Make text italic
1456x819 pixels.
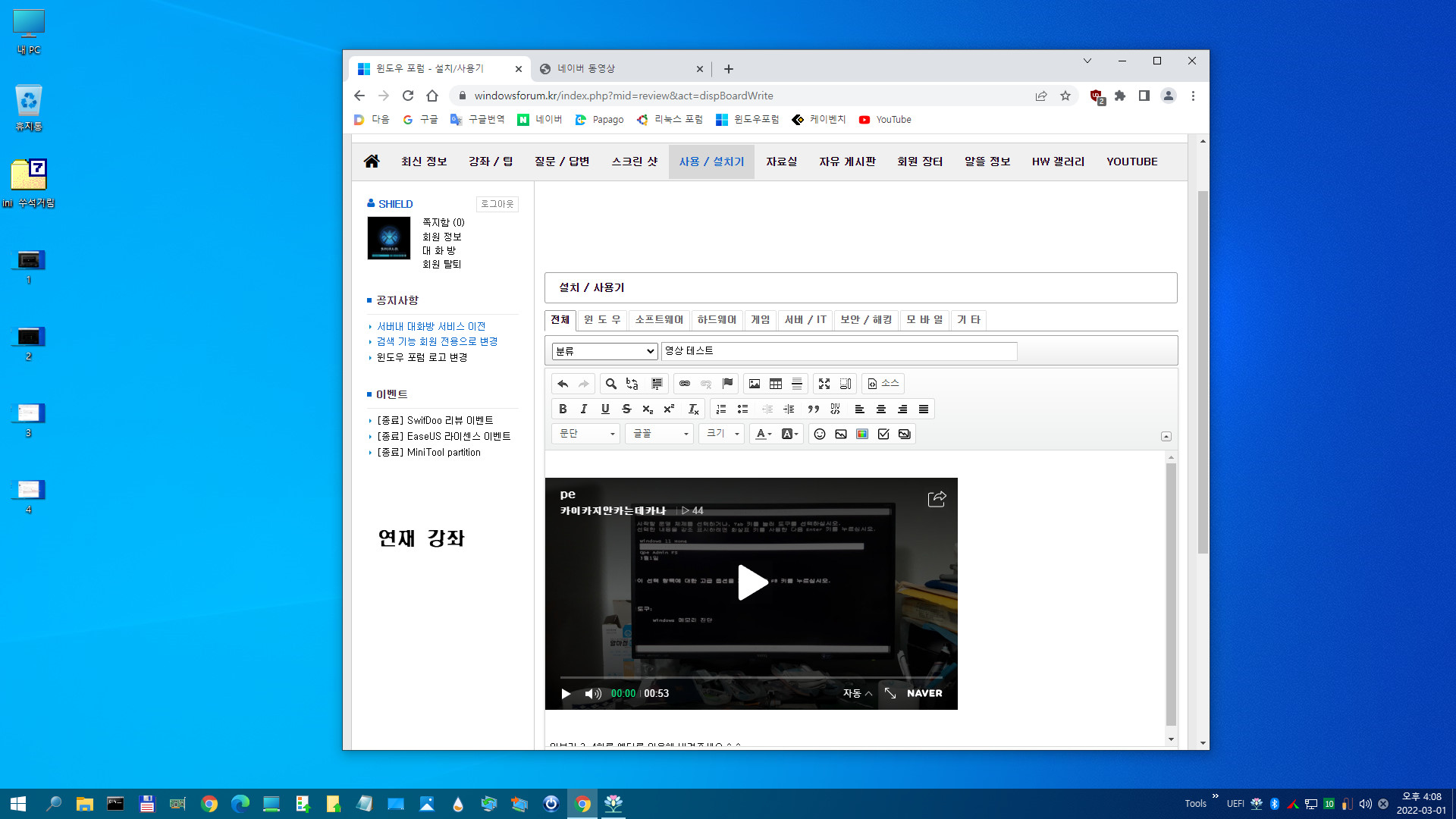pos(584,409)
